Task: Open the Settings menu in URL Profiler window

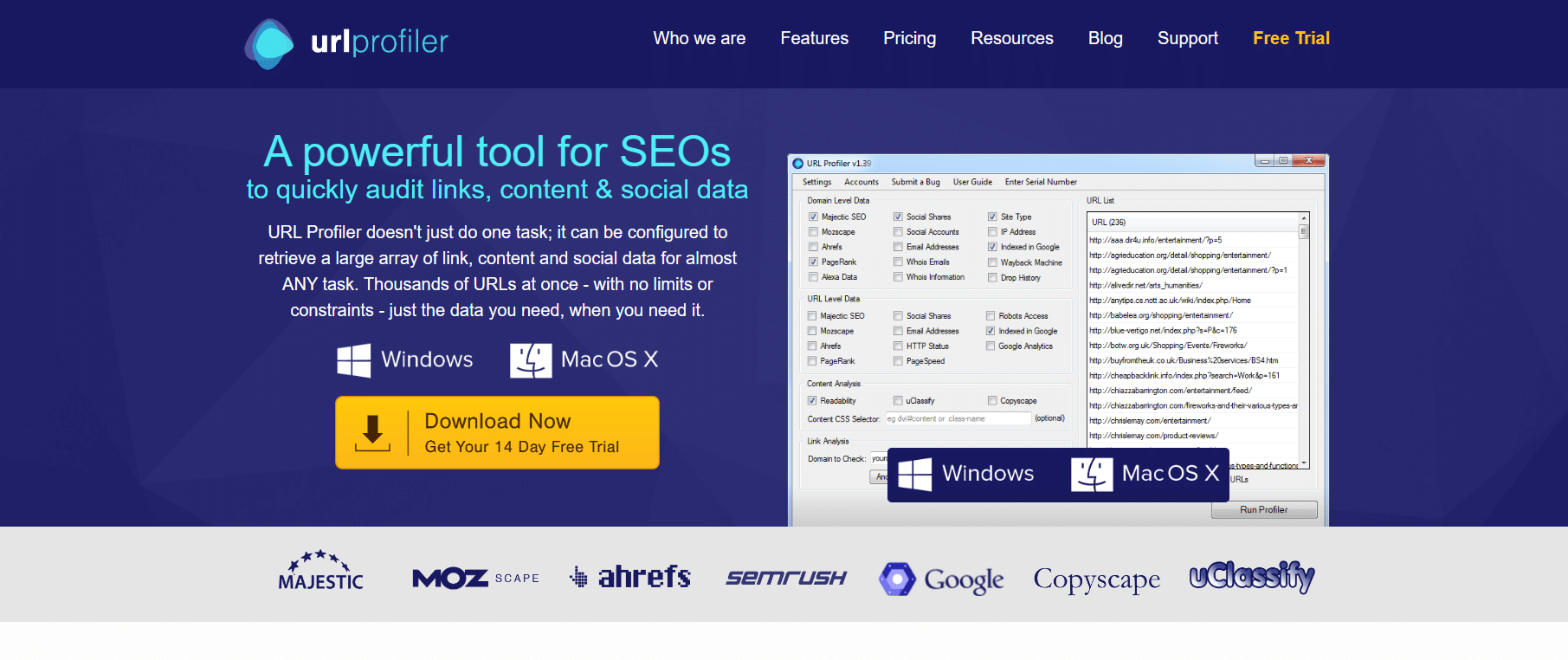Action: coord(816,182)
